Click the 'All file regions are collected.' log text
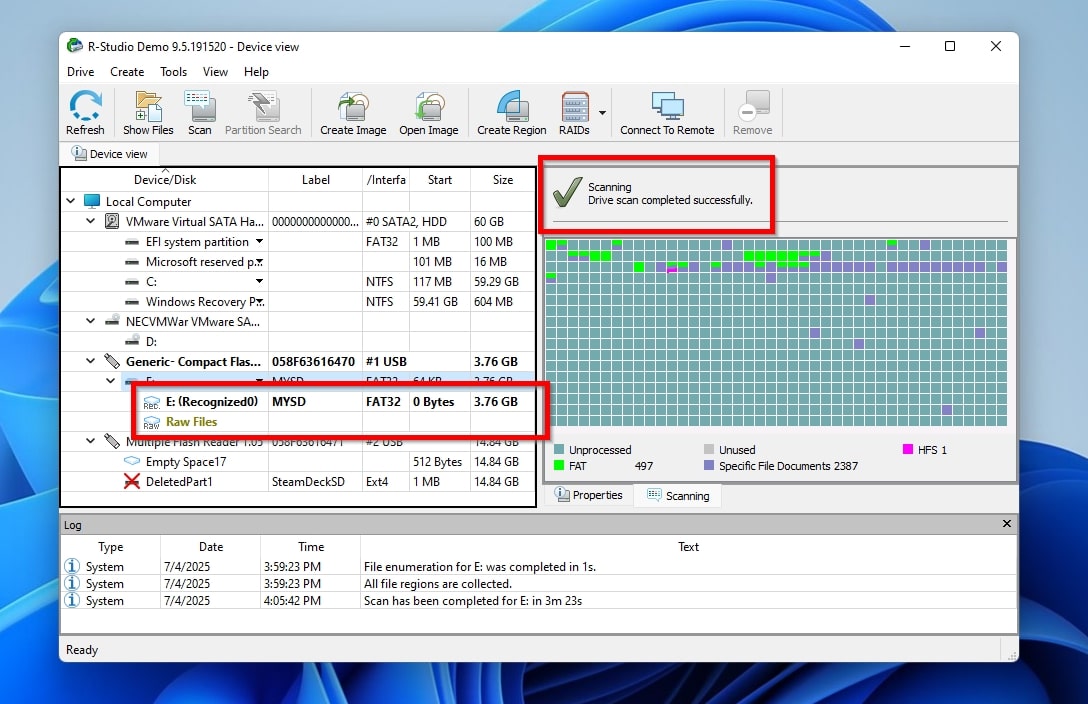 click(x=438, y=583)
